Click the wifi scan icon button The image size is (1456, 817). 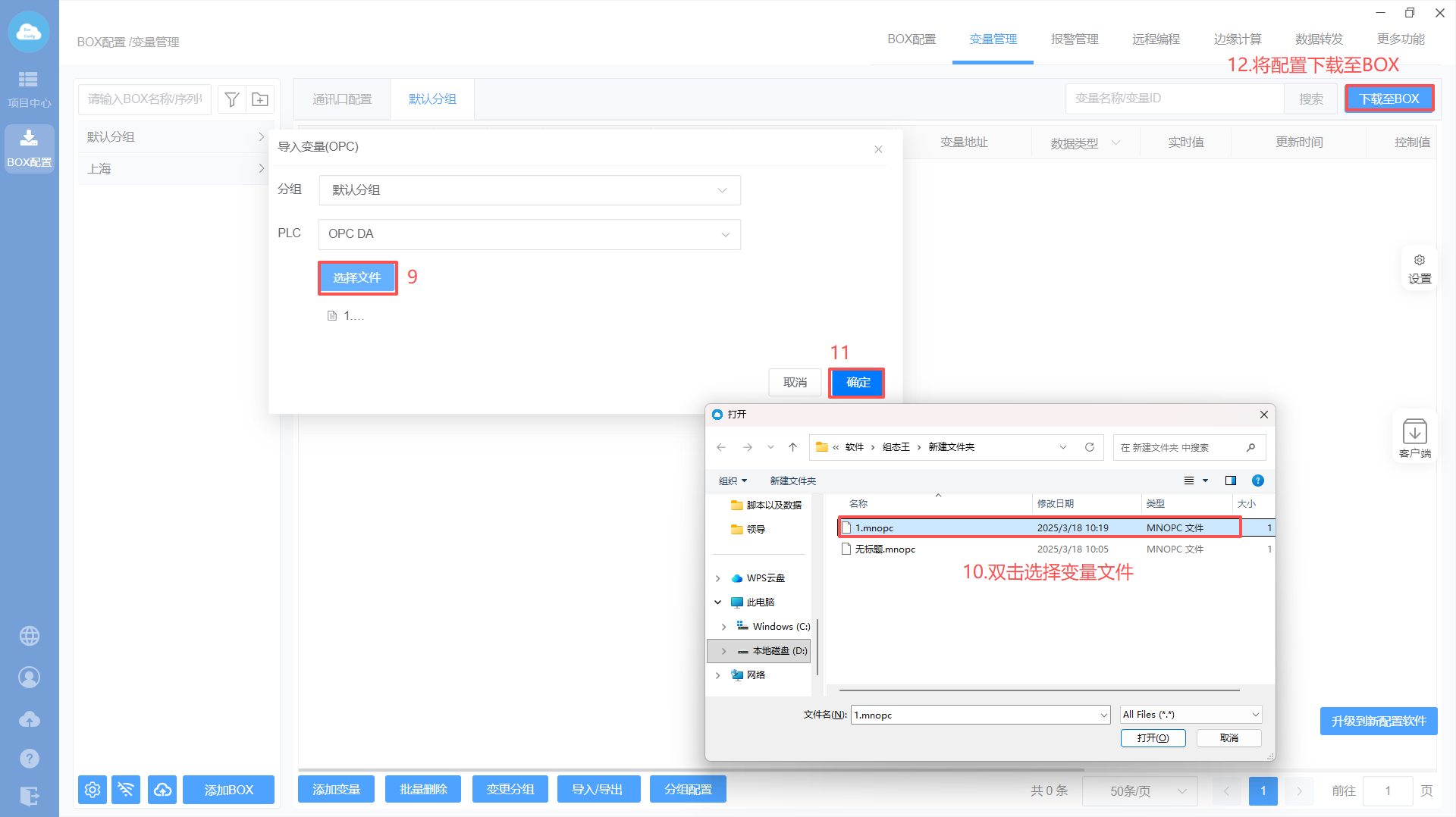coord(126,790)
